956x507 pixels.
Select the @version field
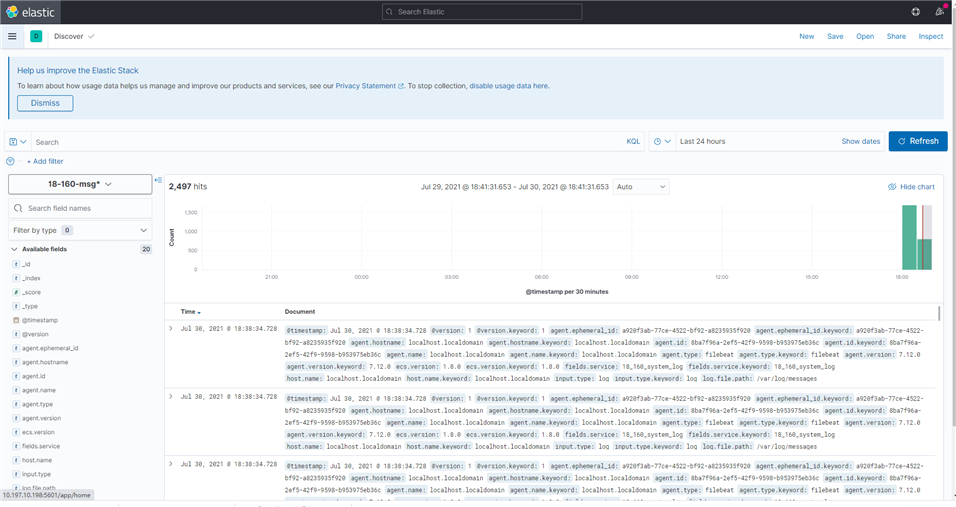tap(35, 335)
